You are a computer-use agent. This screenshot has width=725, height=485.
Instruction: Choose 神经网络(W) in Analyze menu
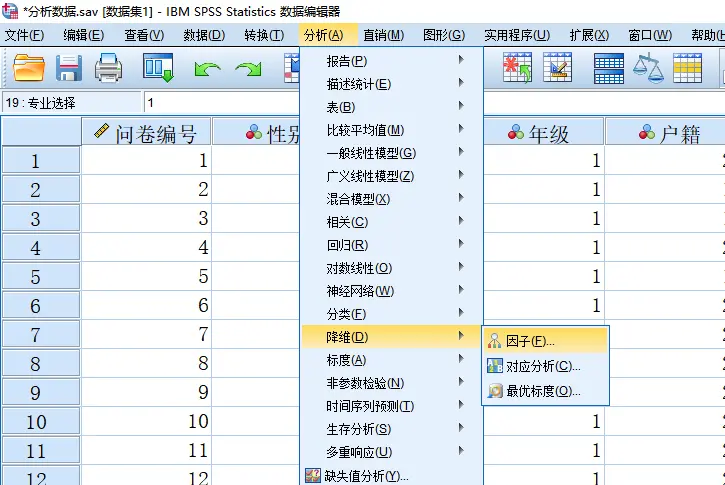pos(391,291)
